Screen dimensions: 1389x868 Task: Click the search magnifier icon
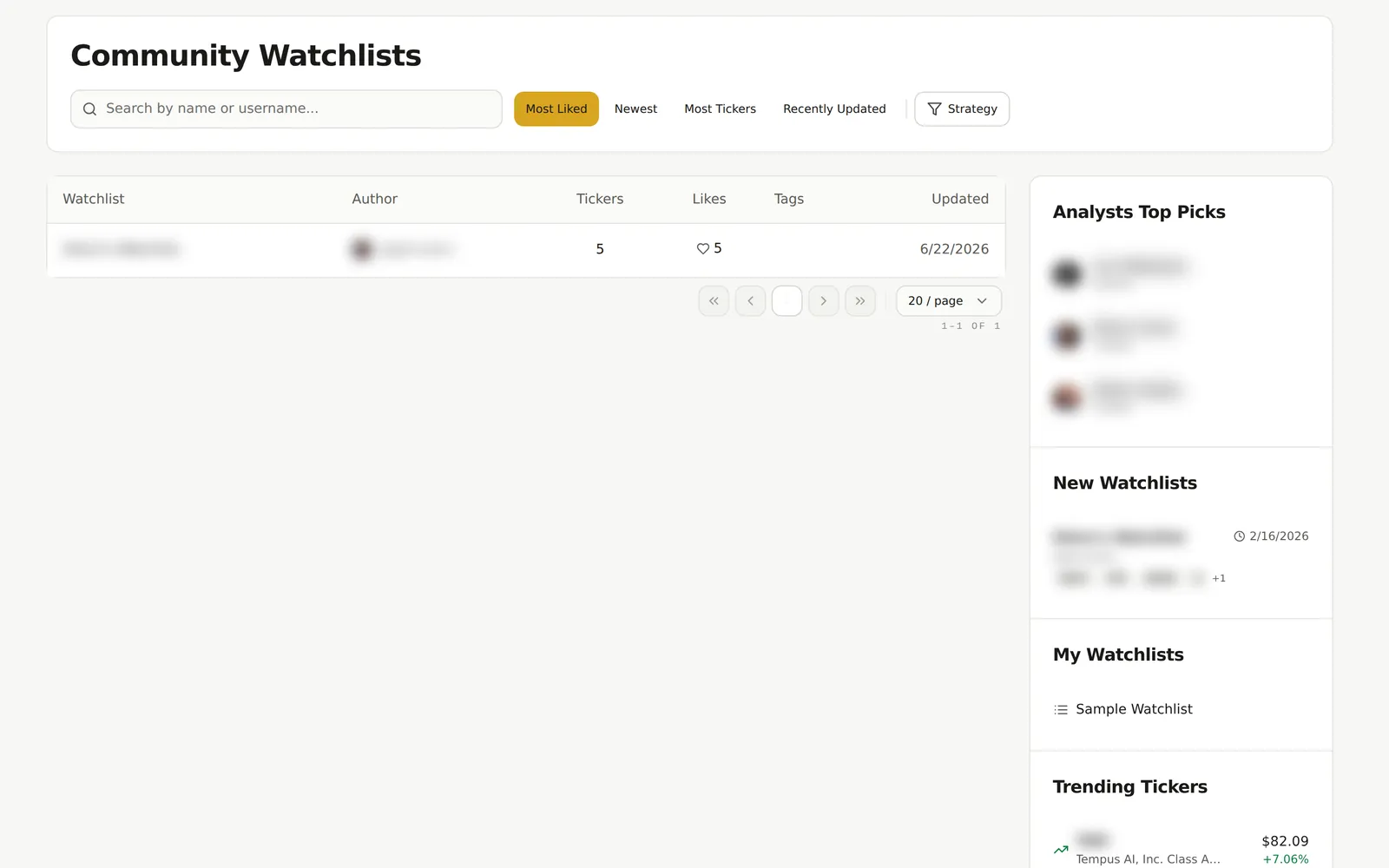[x=89, y=109]
